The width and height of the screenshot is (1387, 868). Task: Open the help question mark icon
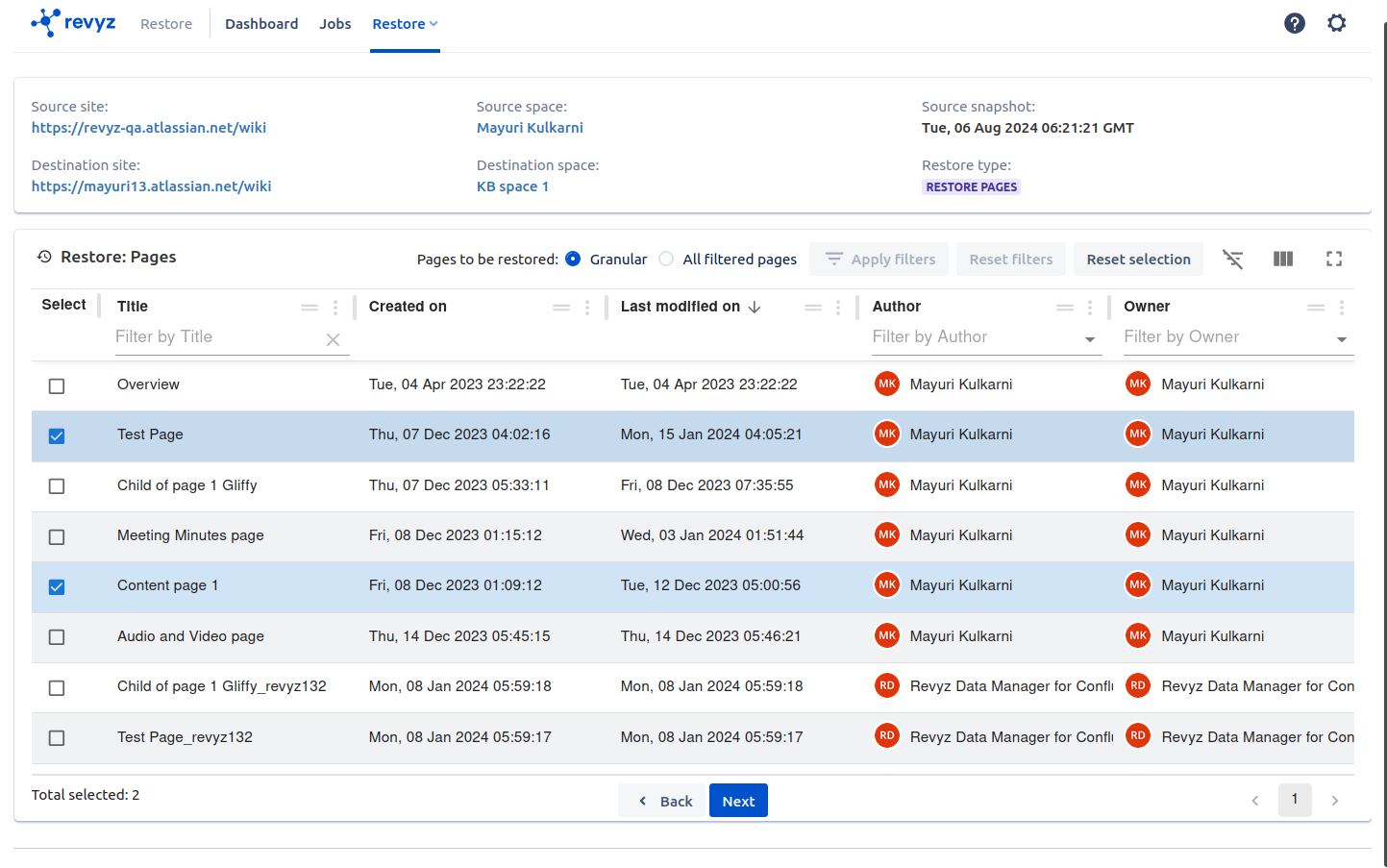pos(1294,23)
